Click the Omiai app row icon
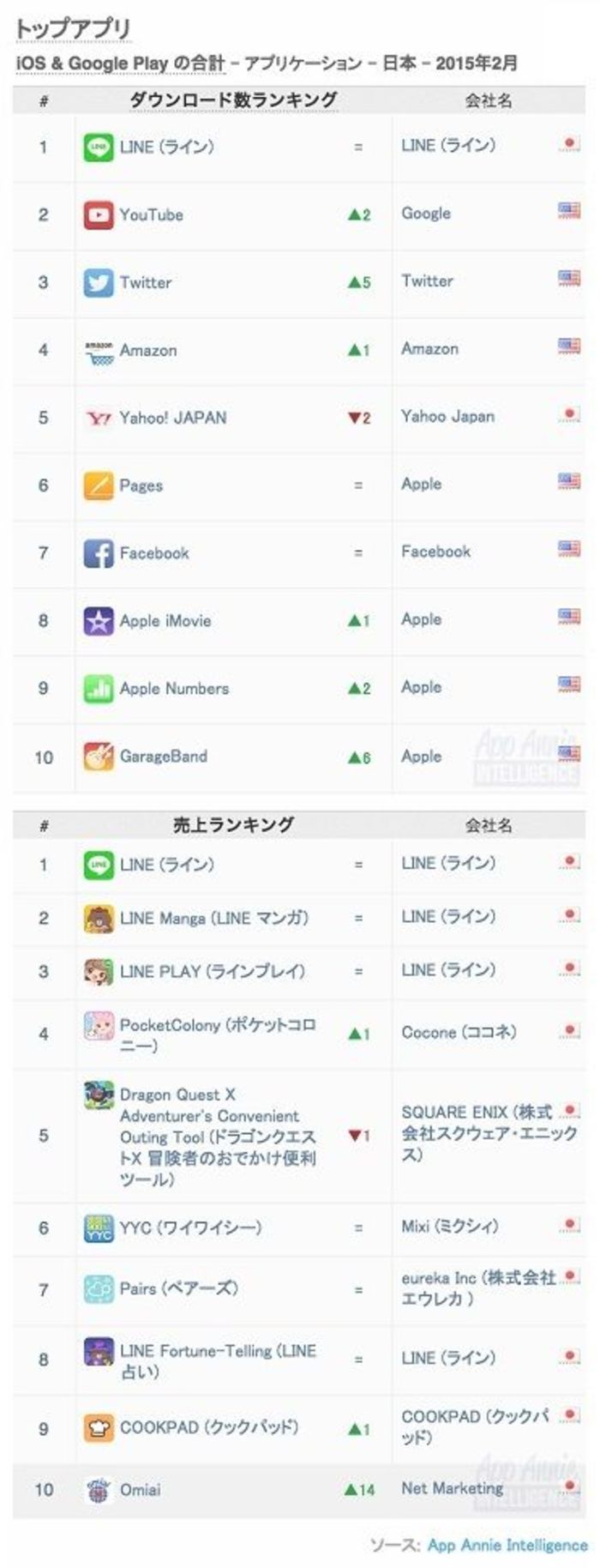The width and height of the screenshot is (600, 1568). pyautogui.click(x=98, y=1490)
